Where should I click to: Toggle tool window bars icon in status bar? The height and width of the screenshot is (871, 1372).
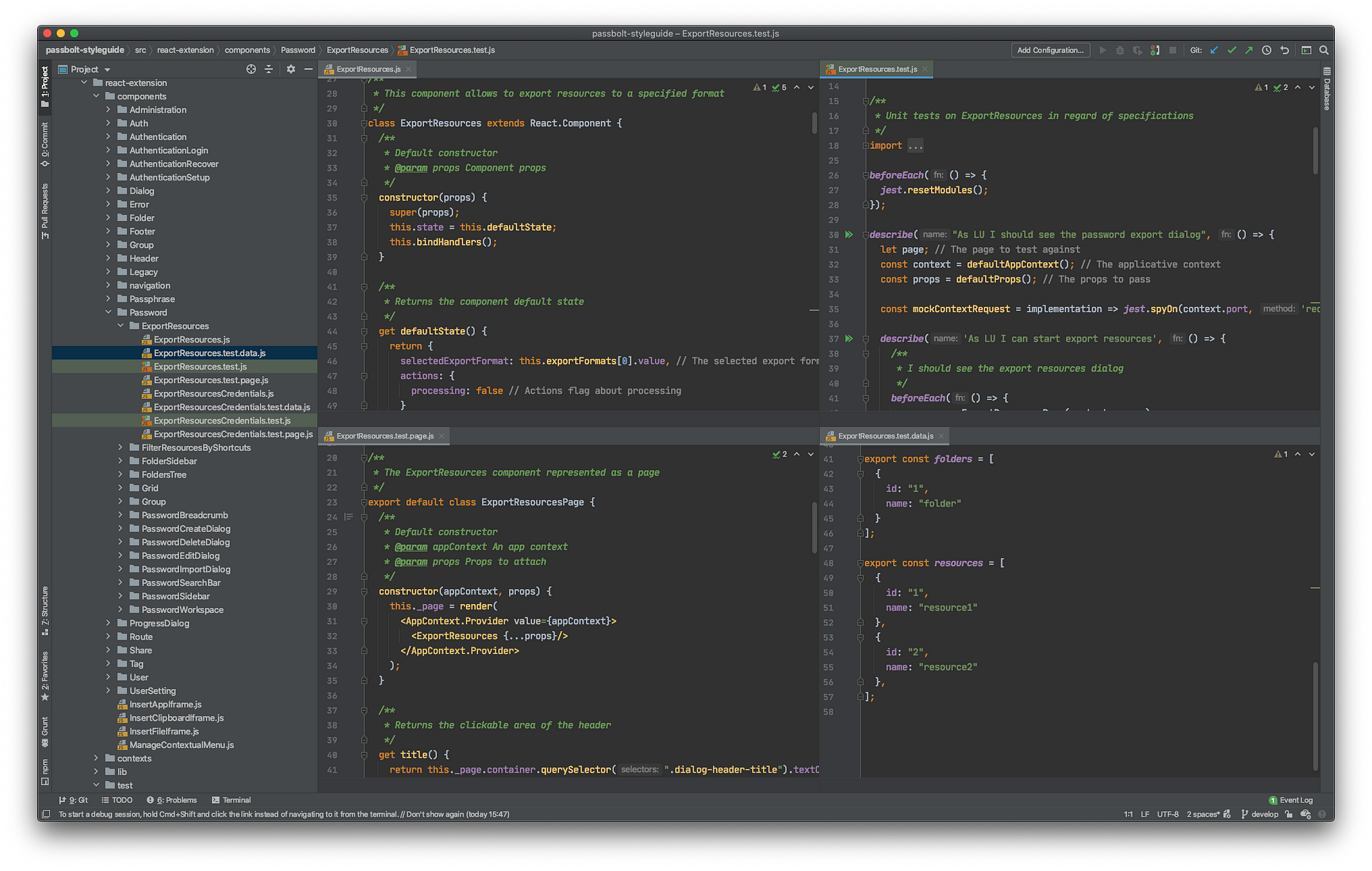click(46, 814)
